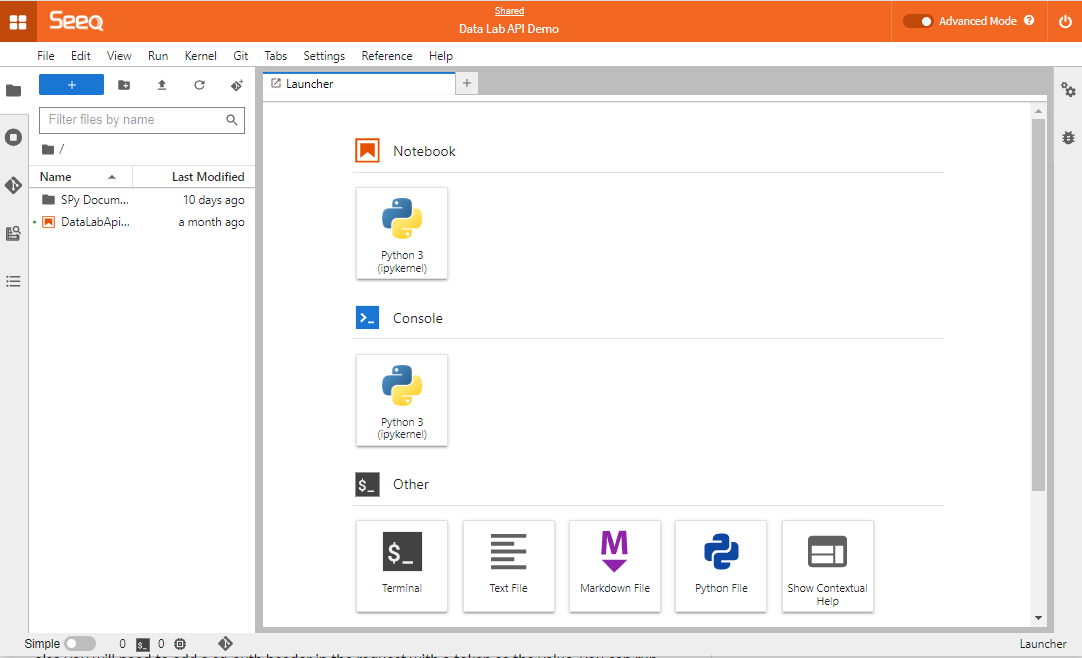Open the Table of Contents sidebar icon

point(14,281)
